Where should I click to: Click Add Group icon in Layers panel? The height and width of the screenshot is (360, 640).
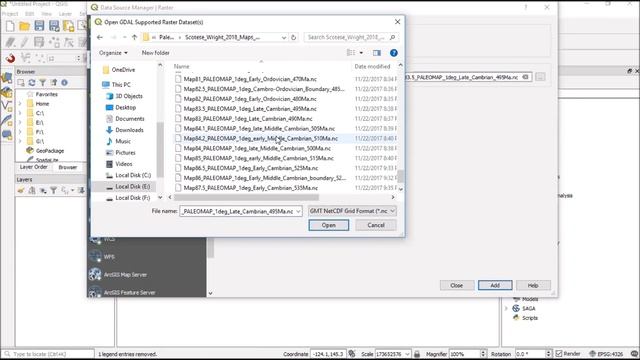(x=32, y=190)
